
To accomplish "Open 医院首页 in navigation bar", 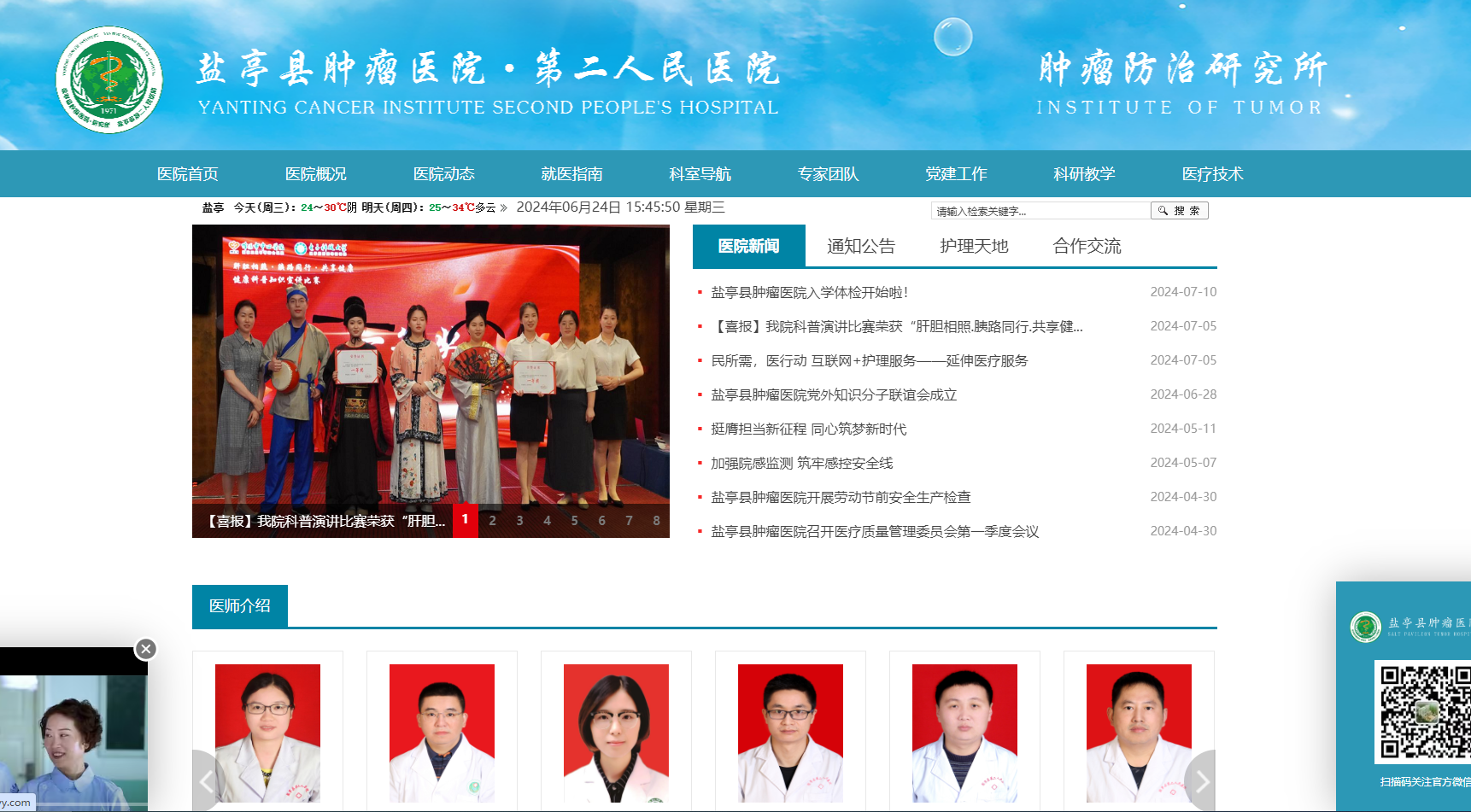I will 188,174.
